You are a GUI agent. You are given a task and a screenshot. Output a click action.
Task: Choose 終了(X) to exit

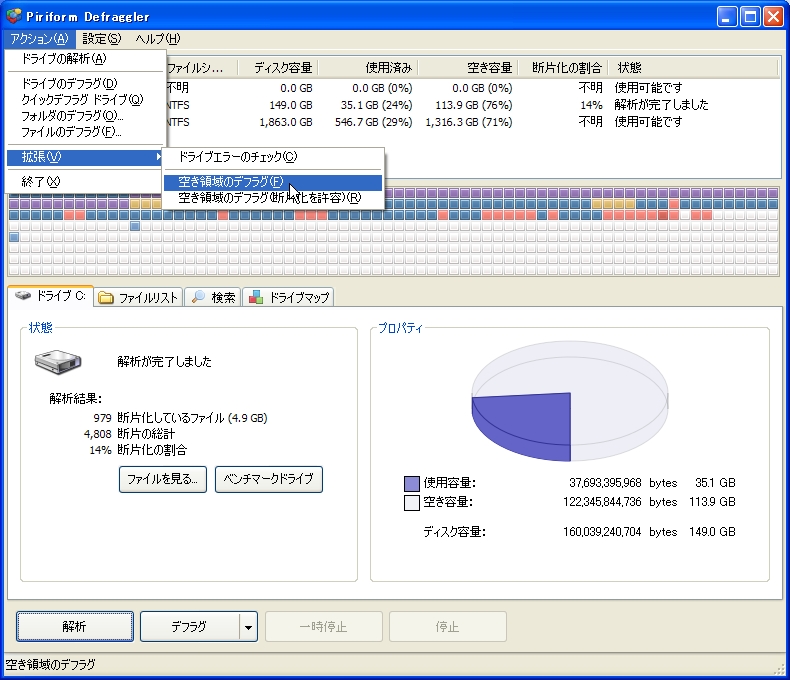[x=86, y=182]
